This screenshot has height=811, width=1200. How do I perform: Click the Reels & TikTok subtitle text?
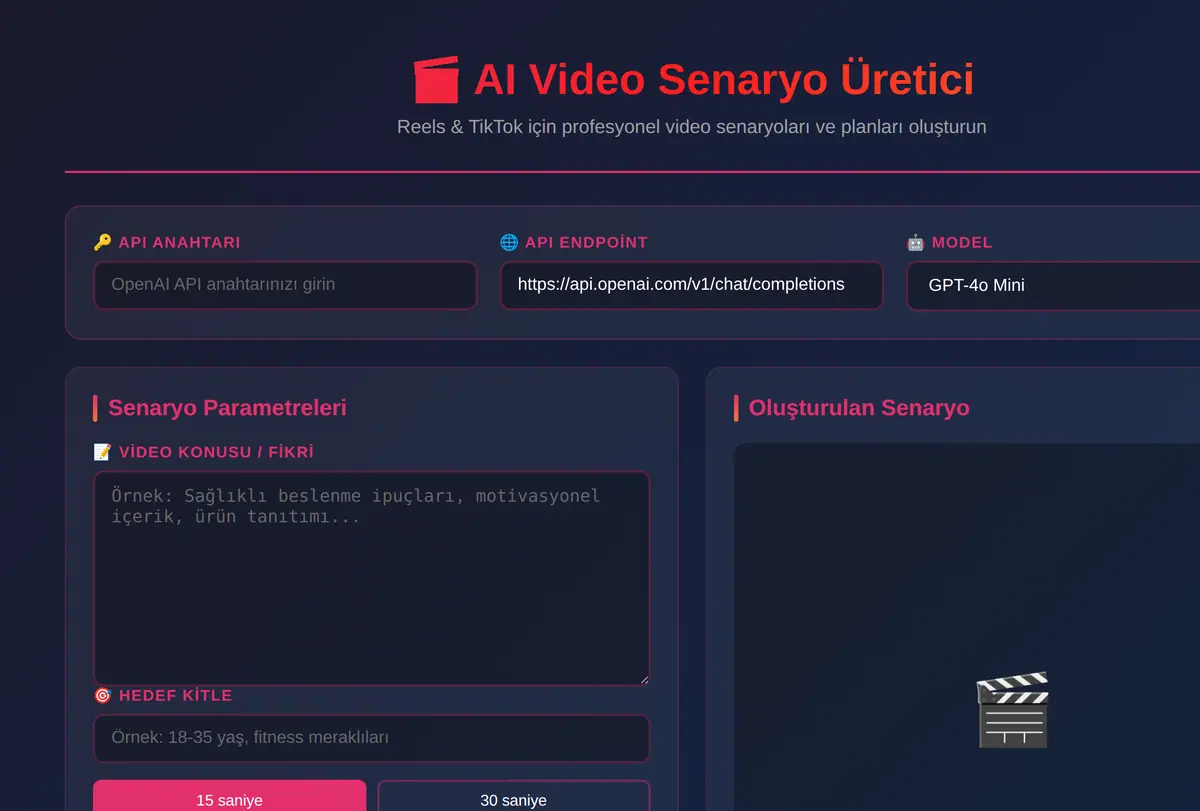coord(692,127)
